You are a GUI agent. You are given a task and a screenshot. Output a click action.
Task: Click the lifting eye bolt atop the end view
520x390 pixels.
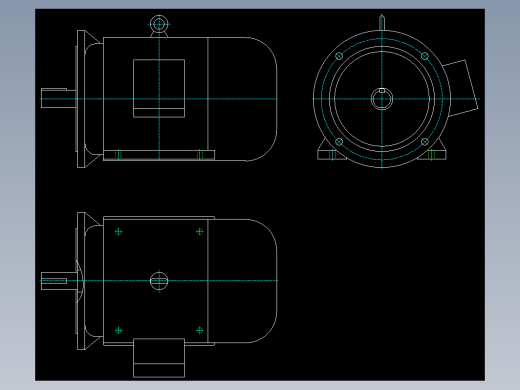[x=382, y=22]
